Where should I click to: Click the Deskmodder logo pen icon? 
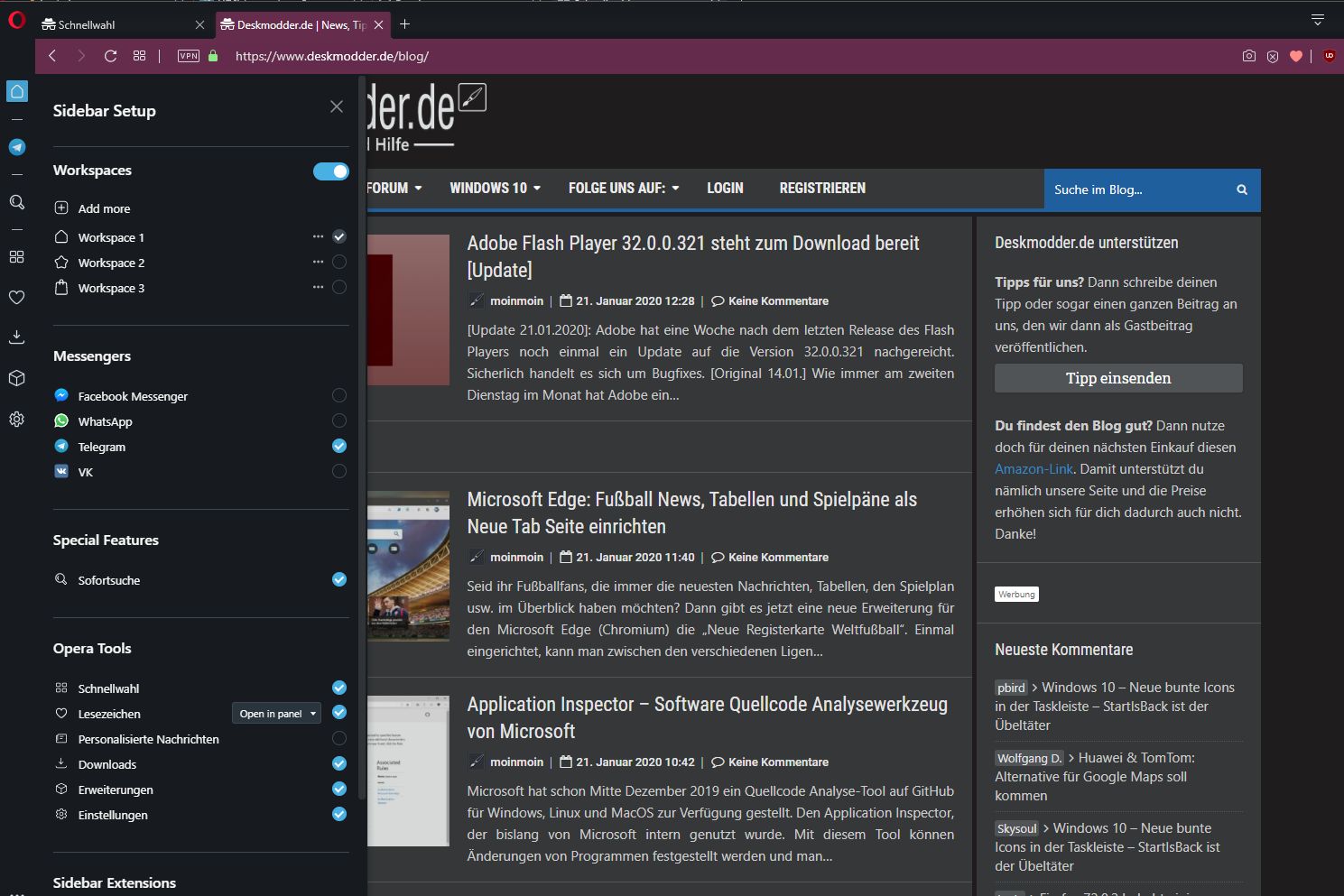(x=473, y=97)
